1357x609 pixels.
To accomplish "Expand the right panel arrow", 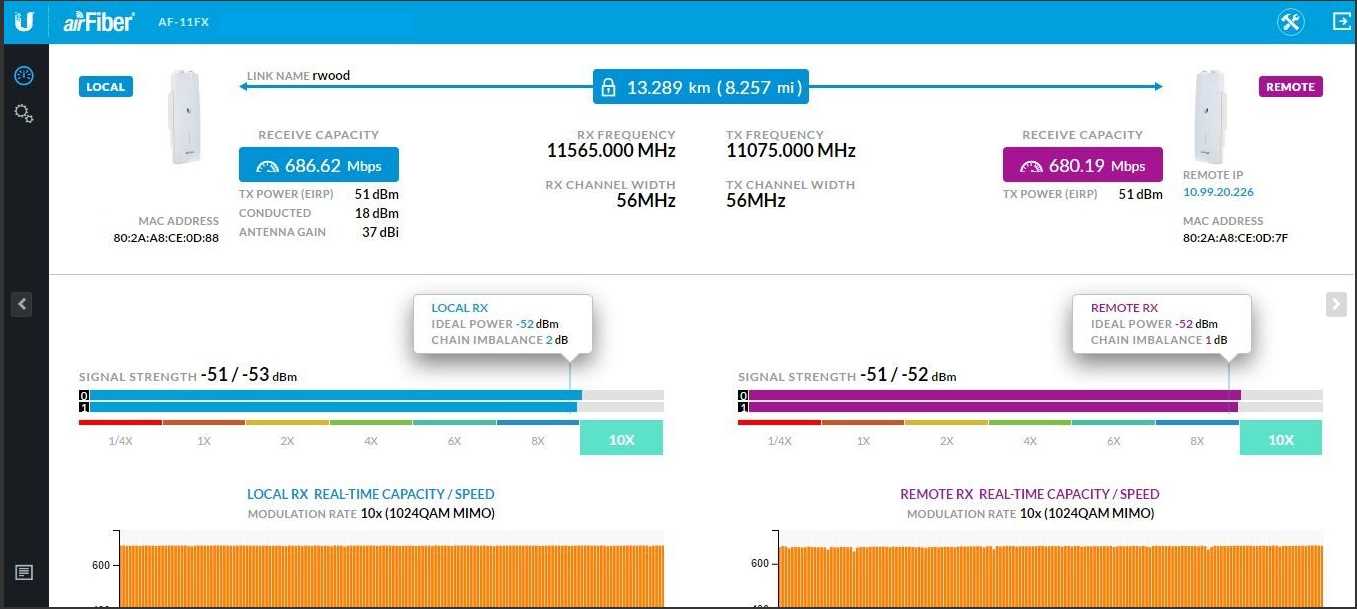I will 1336,304.
